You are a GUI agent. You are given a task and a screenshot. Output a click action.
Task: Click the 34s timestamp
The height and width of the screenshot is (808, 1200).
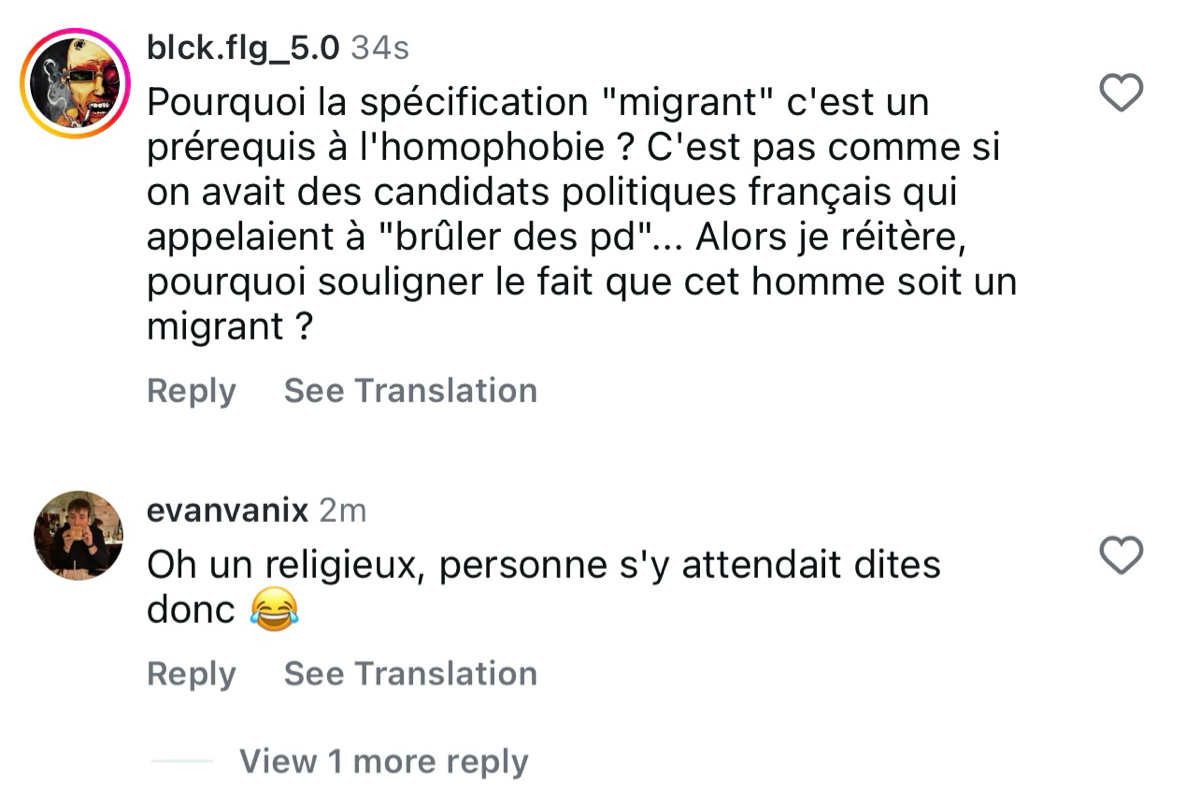pos(379,47)
